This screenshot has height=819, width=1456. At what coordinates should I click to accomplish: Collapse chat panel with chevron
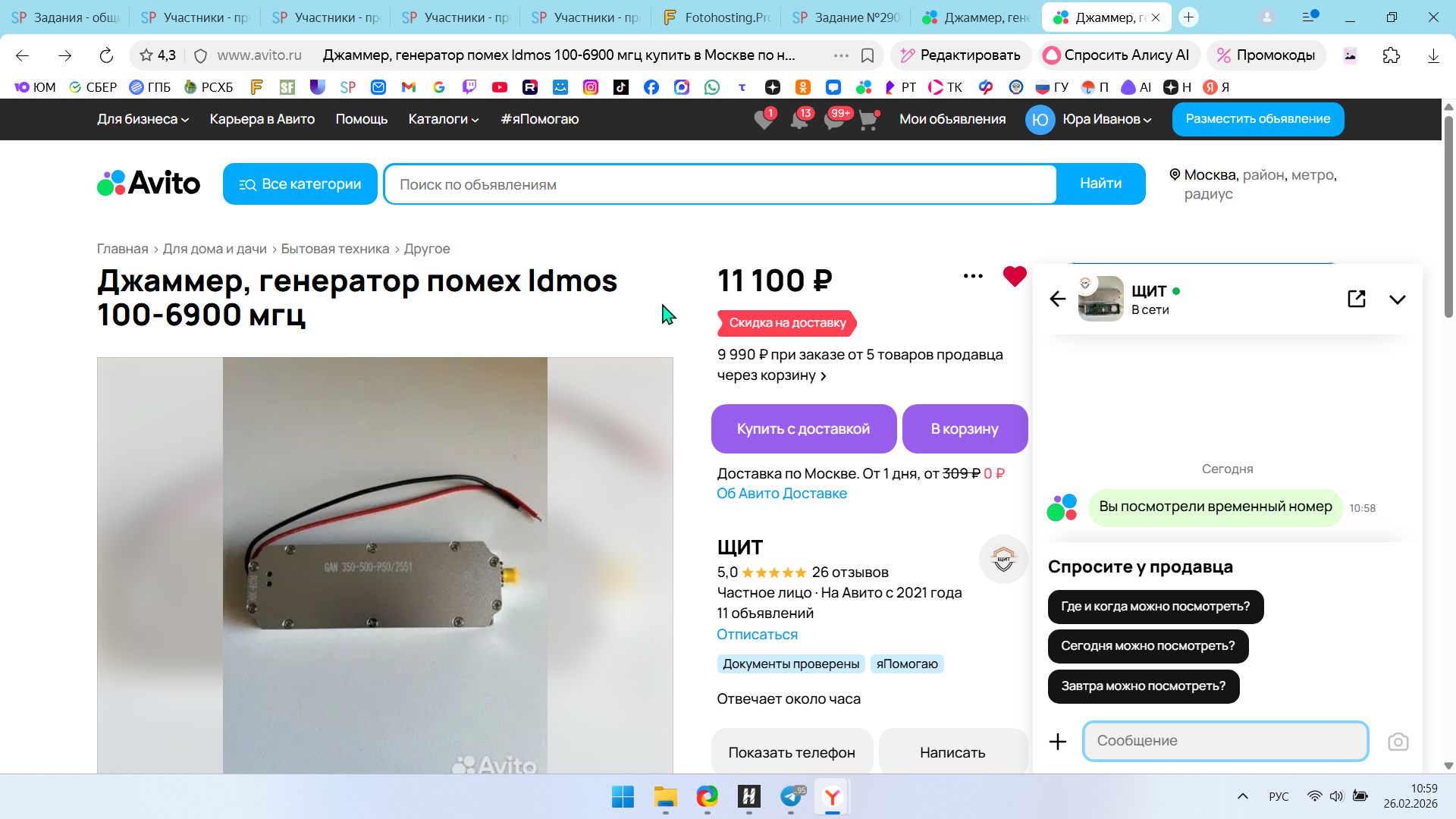(1397, 300)
